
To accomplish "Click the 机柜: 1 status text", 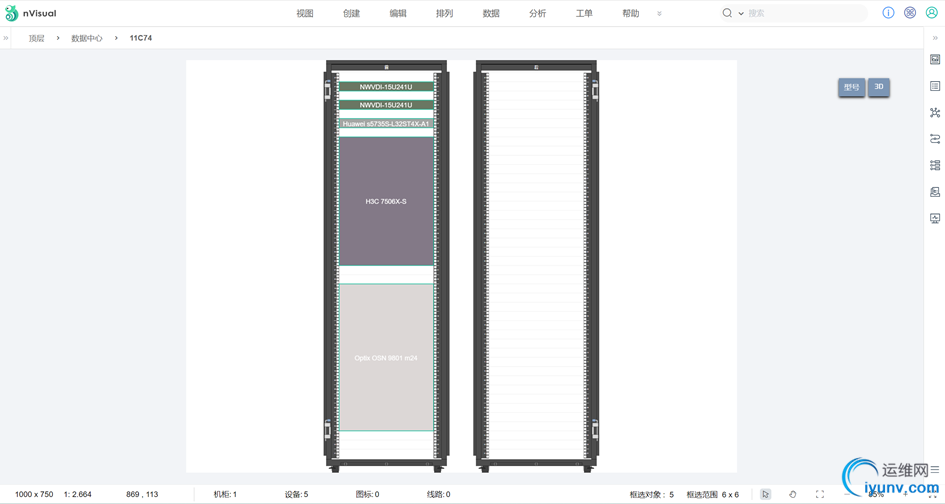I will tap(225, 494).
